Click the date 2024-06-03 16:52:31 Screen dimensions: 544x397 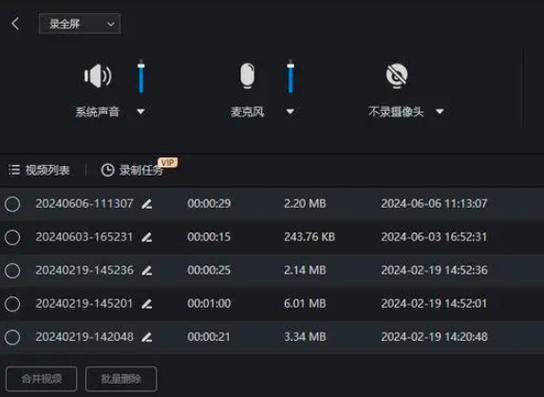coord(434,237)
